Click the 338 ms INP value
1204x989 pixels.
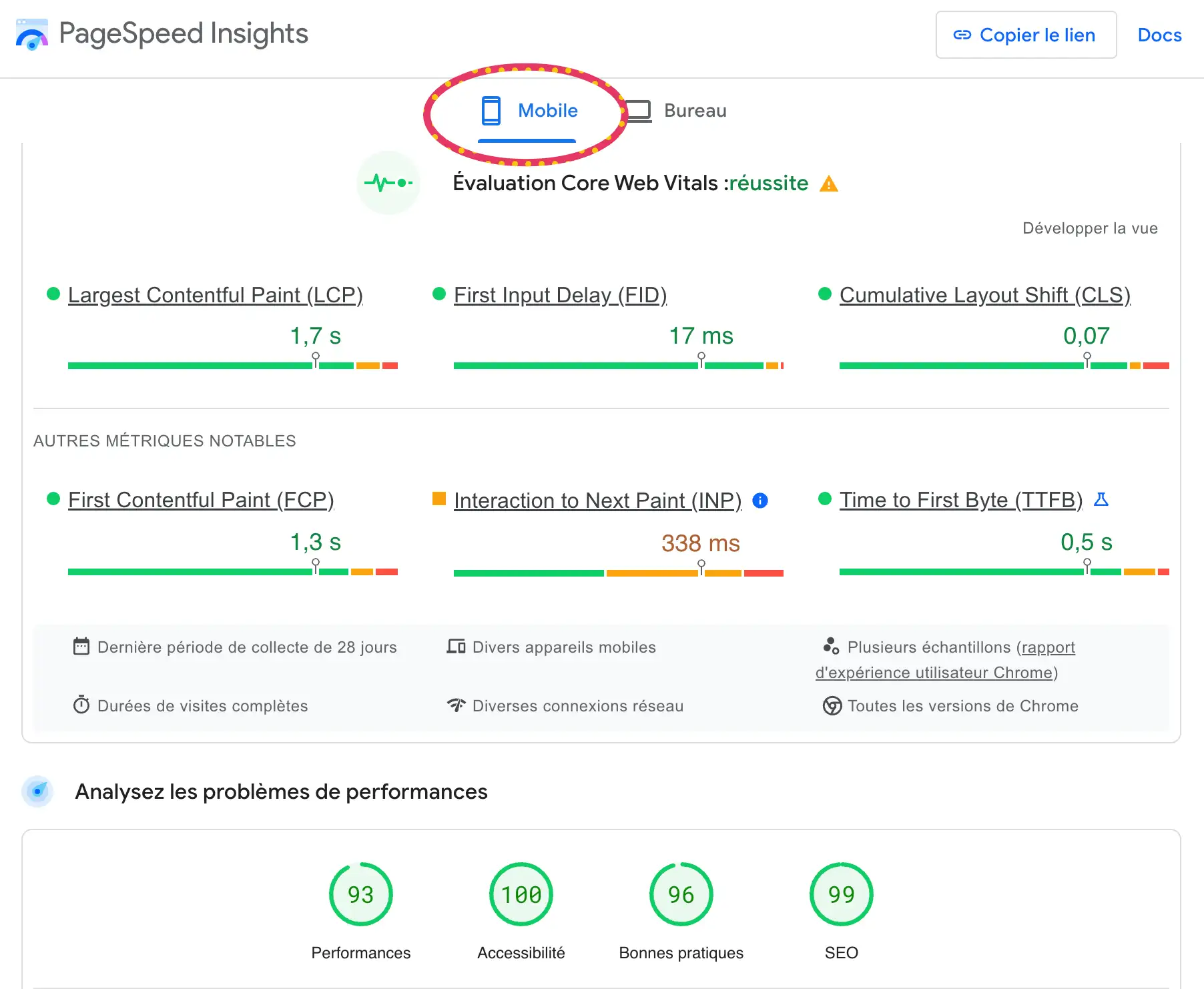tap(701, 543)
